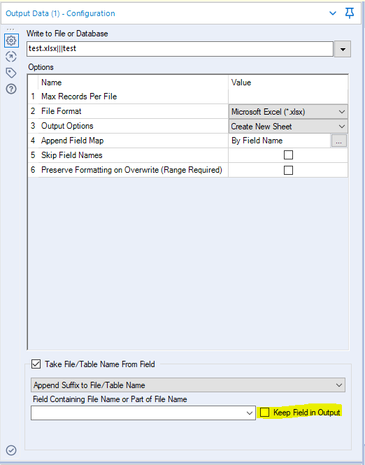Click the Append Field Map ellipsis button
365x465 pixels.
click(x=339, y=141)
